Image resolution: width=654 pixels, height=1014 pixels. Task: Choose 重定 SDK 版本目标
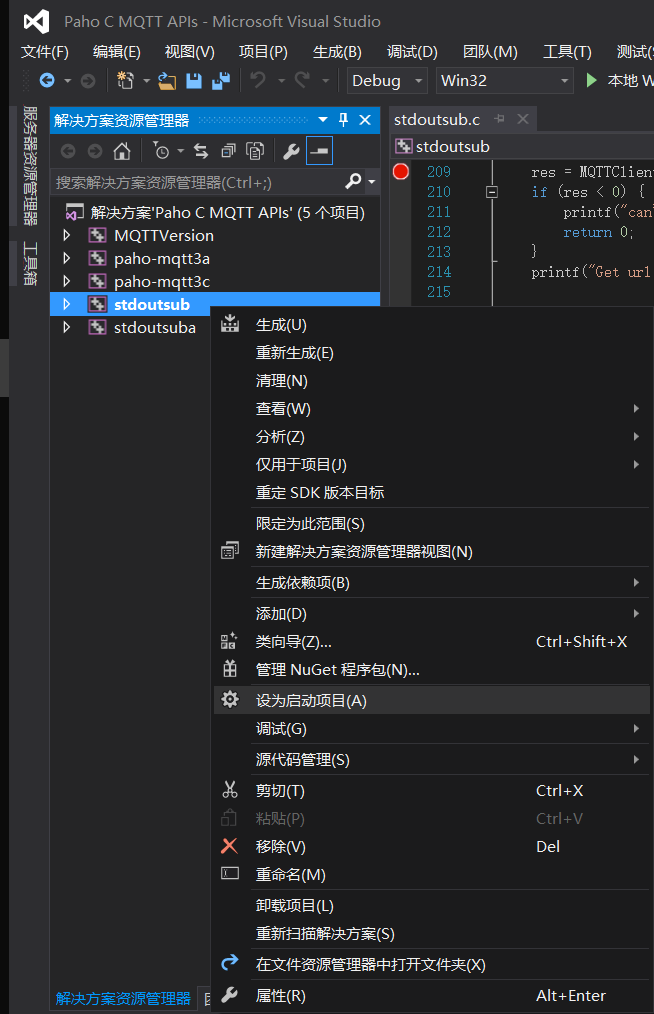(x=431, y=493)
